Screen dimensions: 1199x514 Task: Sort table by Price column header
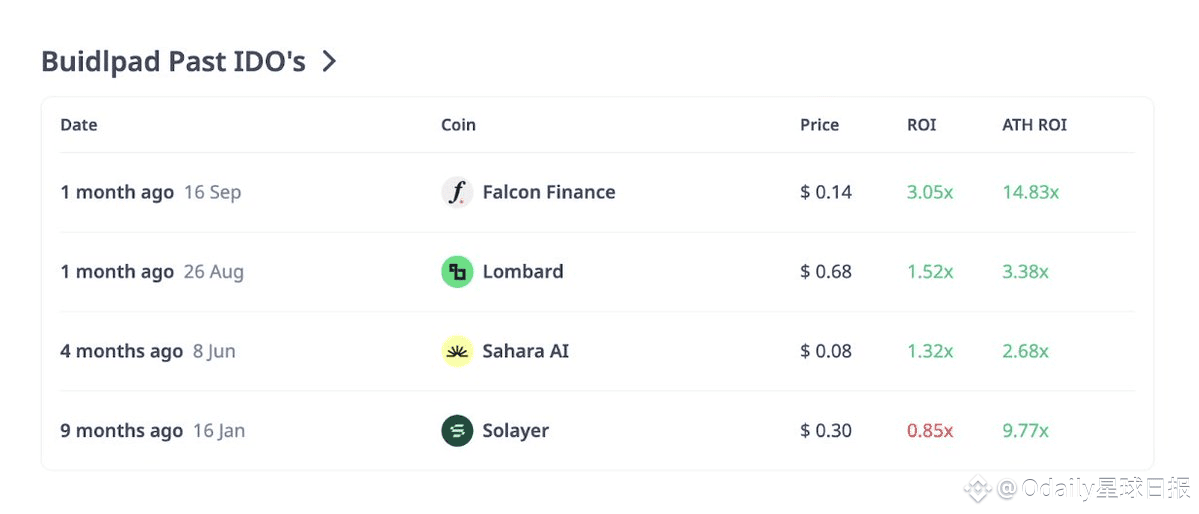coord(819,125)
